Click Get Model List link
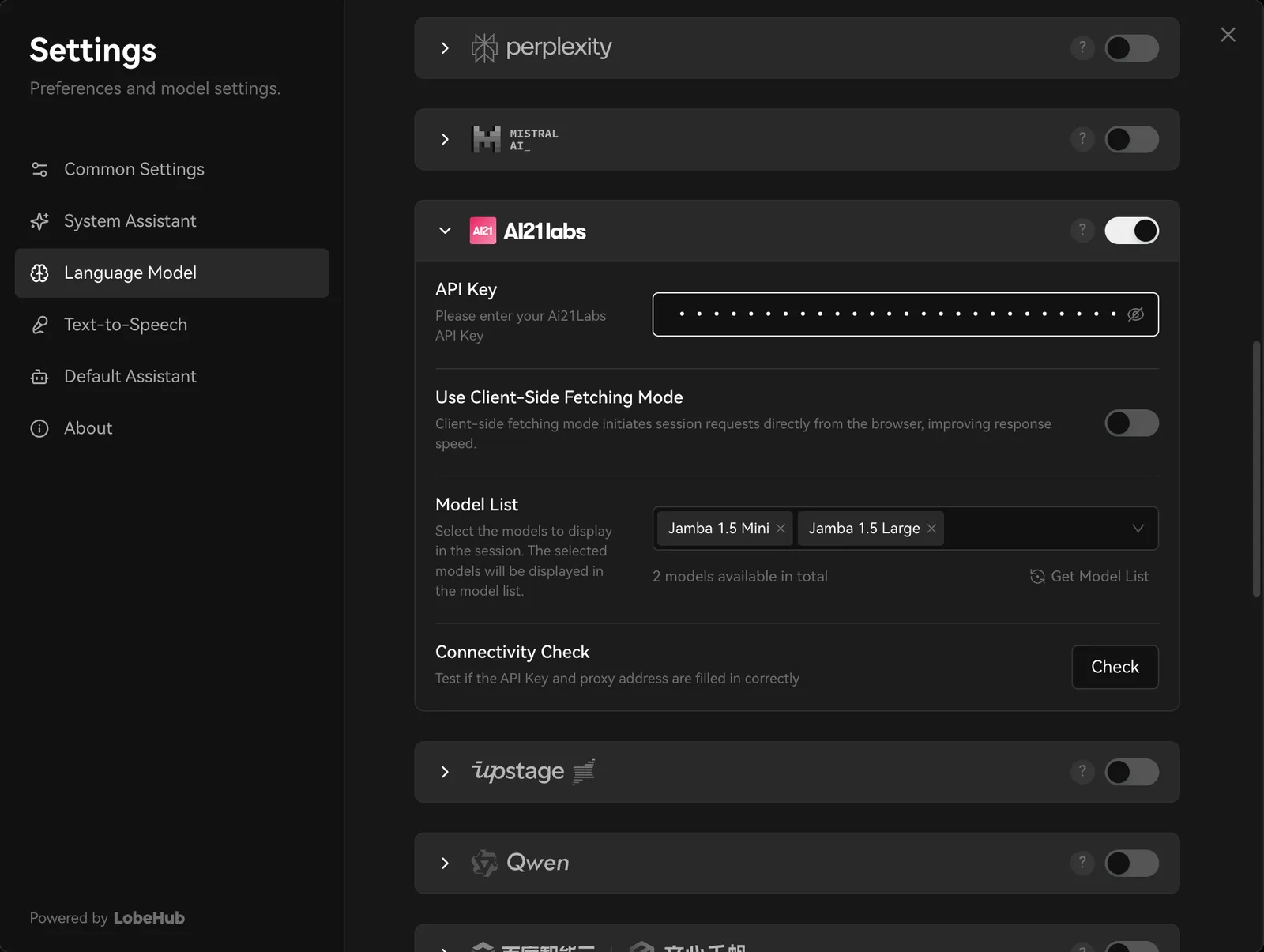 [x=1089, y=577]
